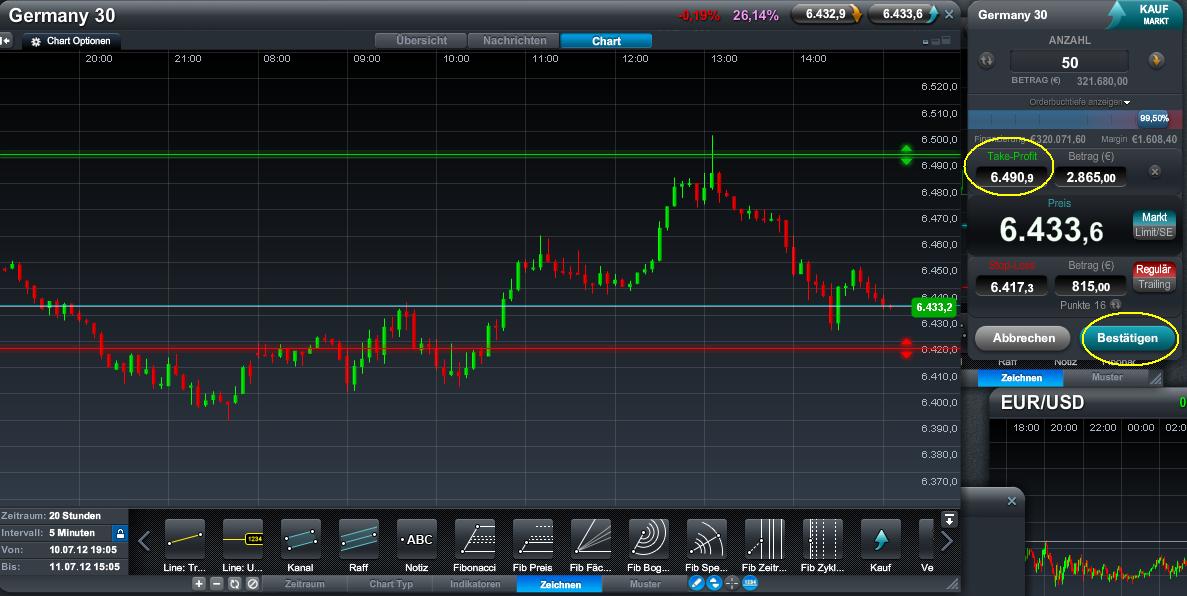Toggle the interval lock icon

pyautogui.click(x=120, y=533)
